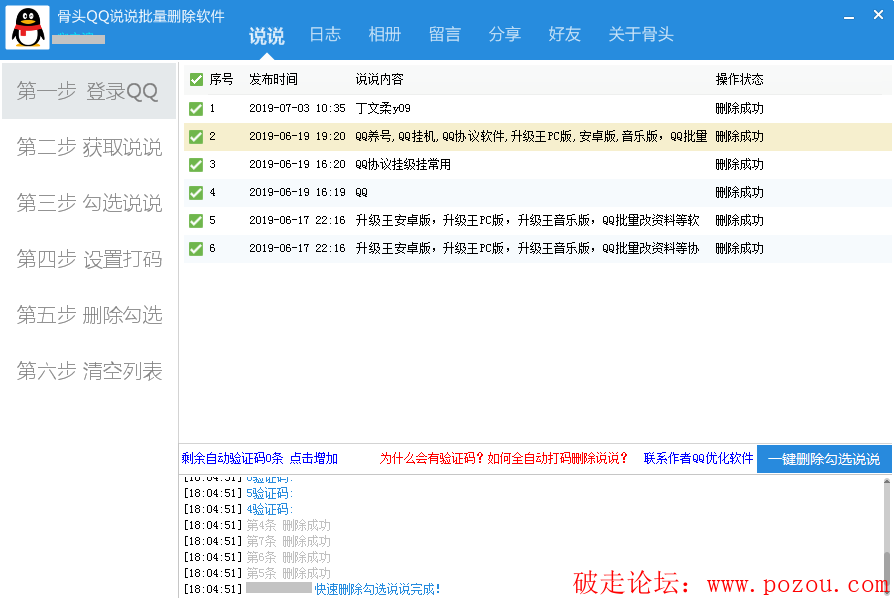894x600 pixels.
Task: Click the QQ penguin avatar icon
Action: pos(28,27)
